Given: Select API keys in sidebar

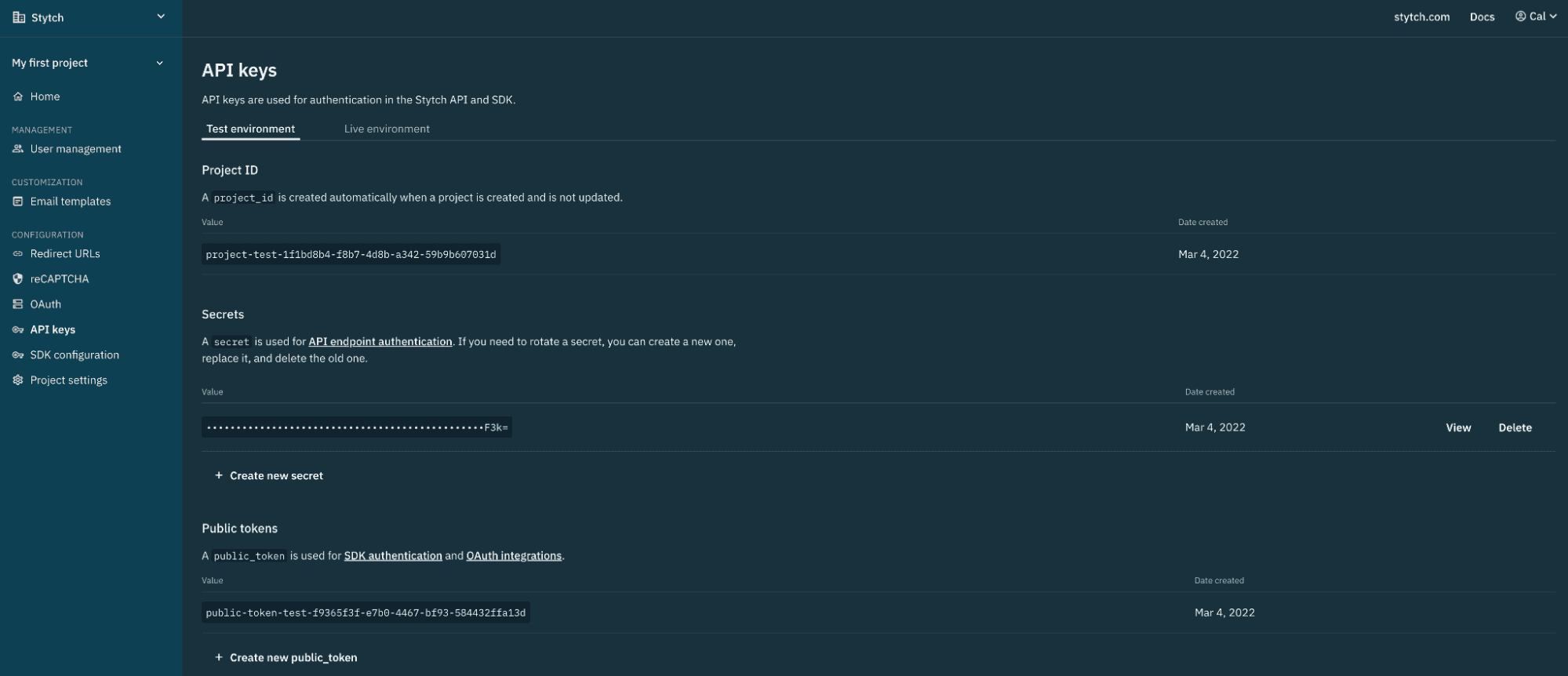Looking at the screenshot, I should (x=53, y=330).
